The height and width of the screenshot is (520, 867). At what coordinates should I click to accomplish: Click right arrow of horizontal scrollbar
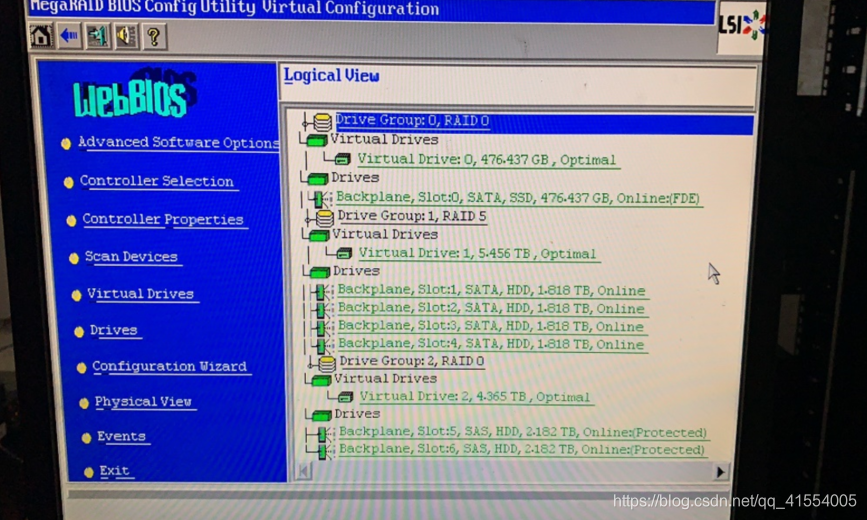[720, 472]
